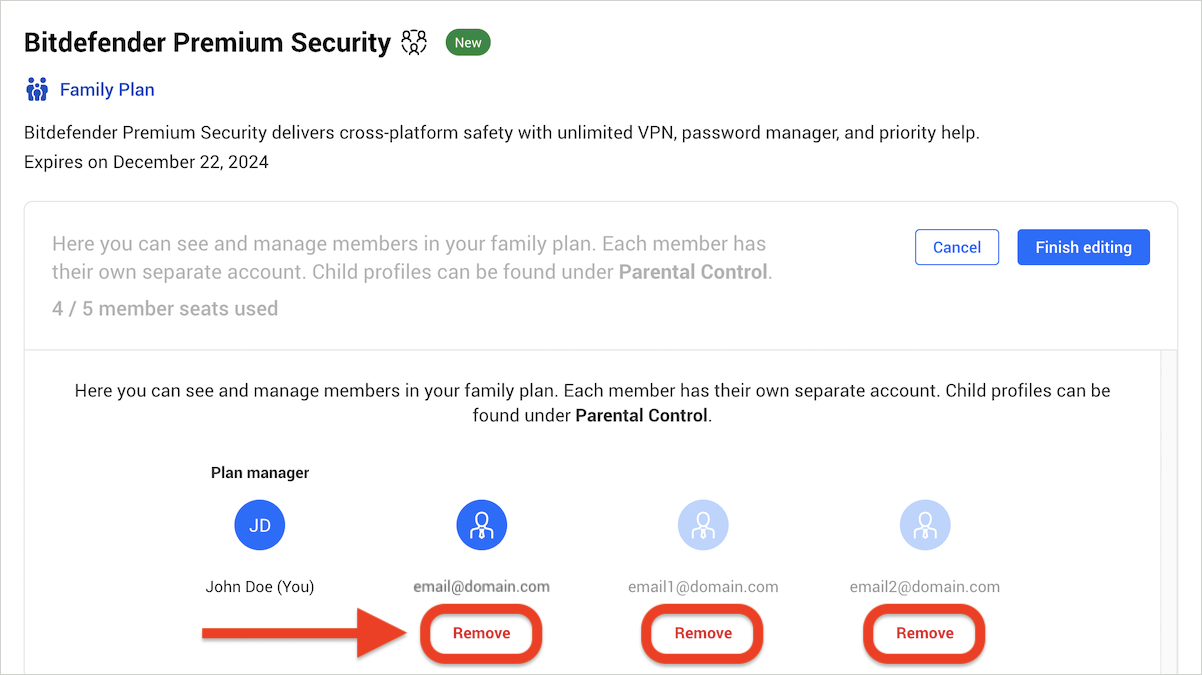
Task: Remove member email@domain.com
Action: 482,633
